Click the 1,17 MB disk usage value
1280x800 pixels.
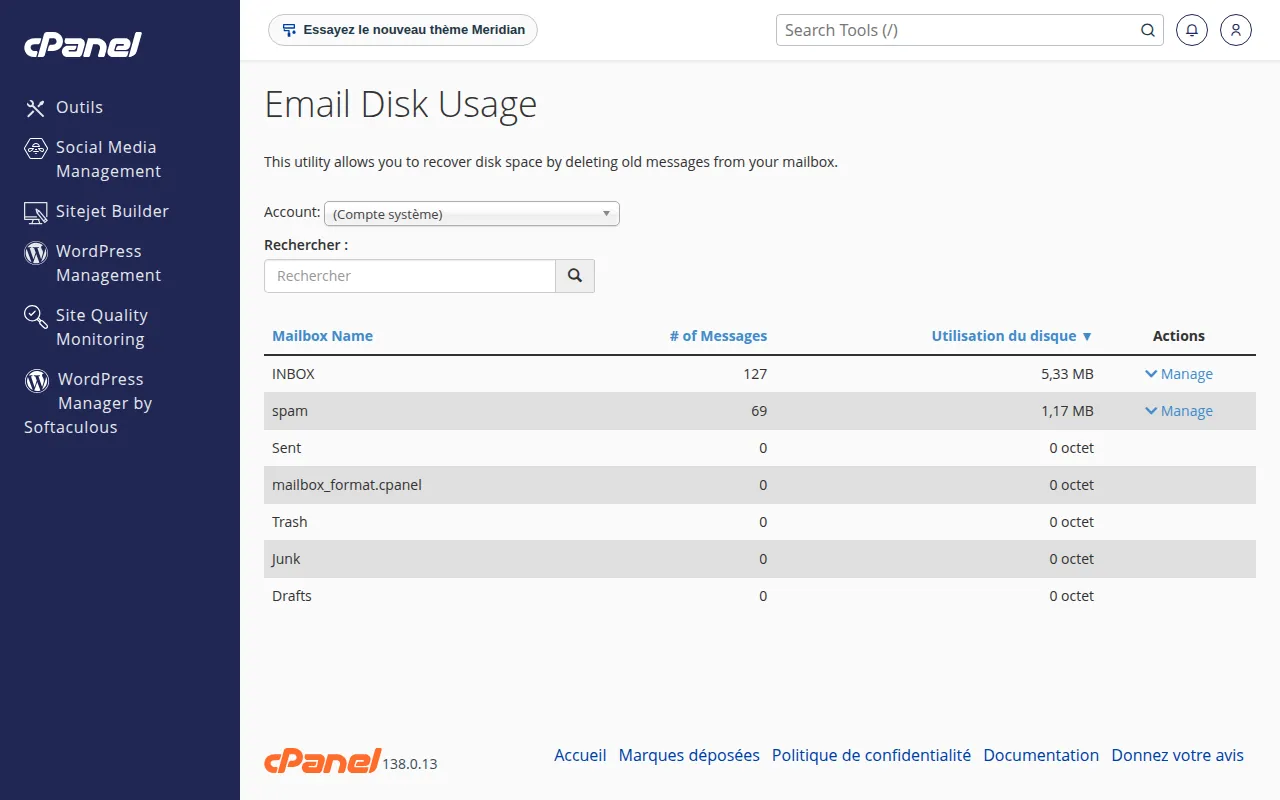[1067, 411]
